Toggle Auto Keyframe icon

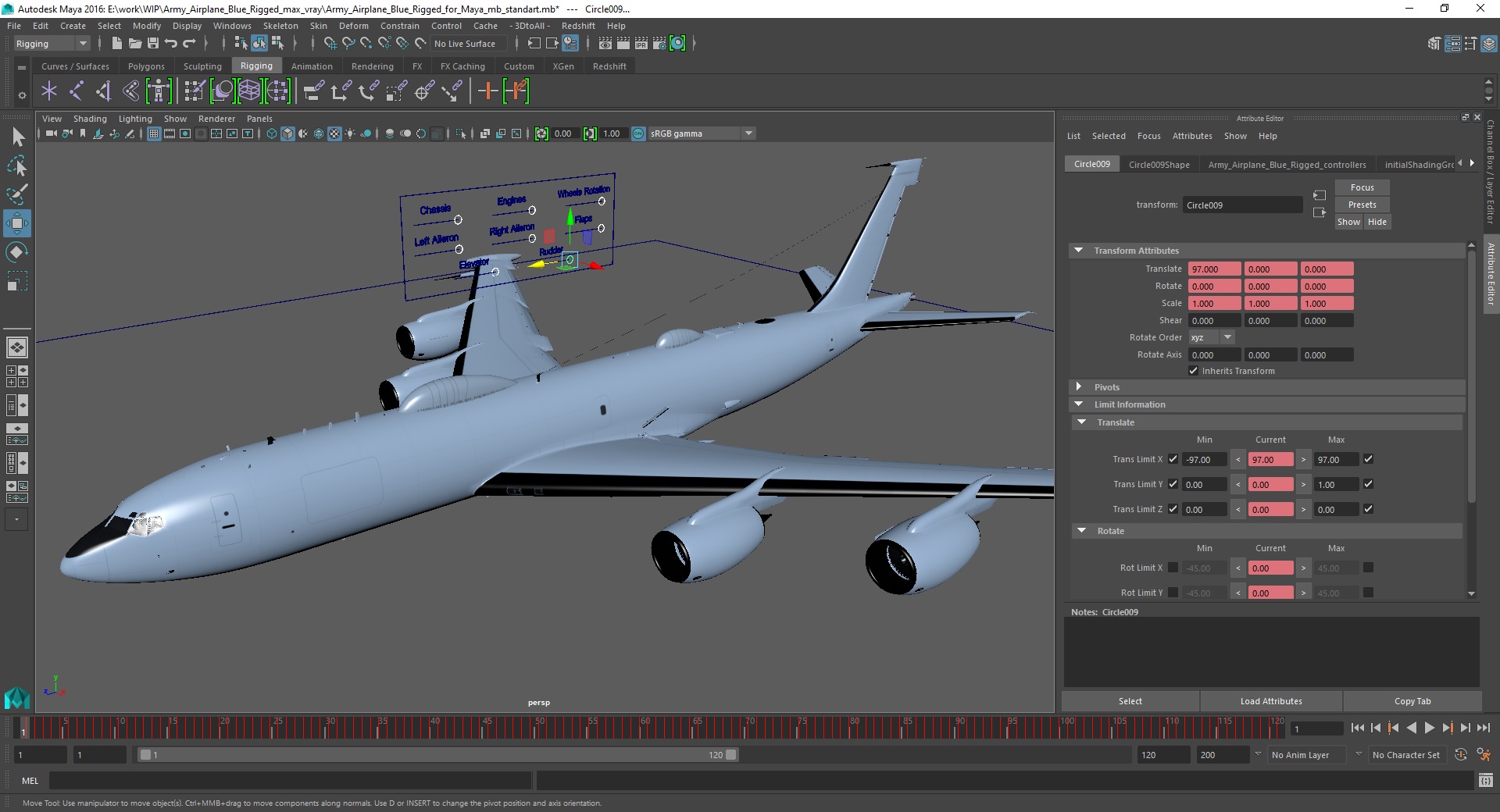pyautogui.click(x=1460, y=755)
